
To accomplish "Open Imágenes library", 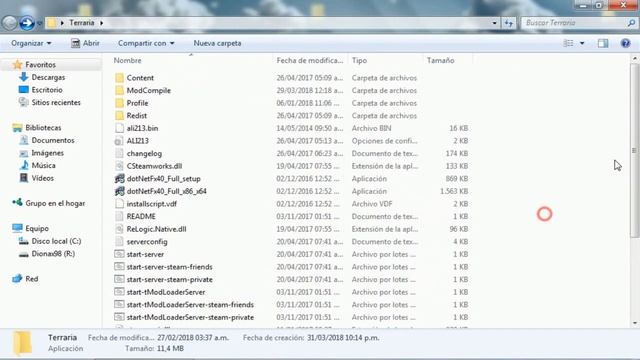I will 48,153.
